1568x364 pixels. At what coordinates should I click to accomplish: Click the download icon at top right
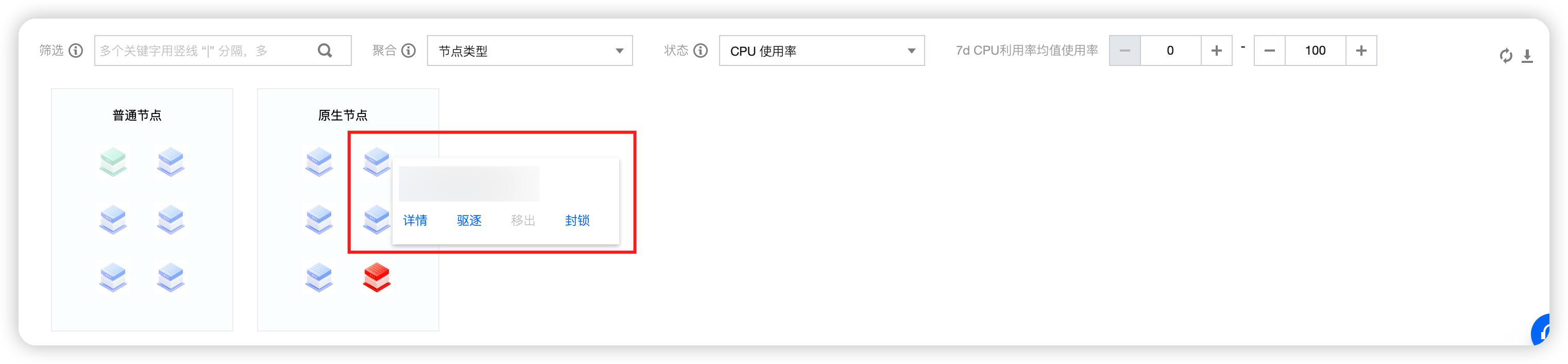point(1527,56)
